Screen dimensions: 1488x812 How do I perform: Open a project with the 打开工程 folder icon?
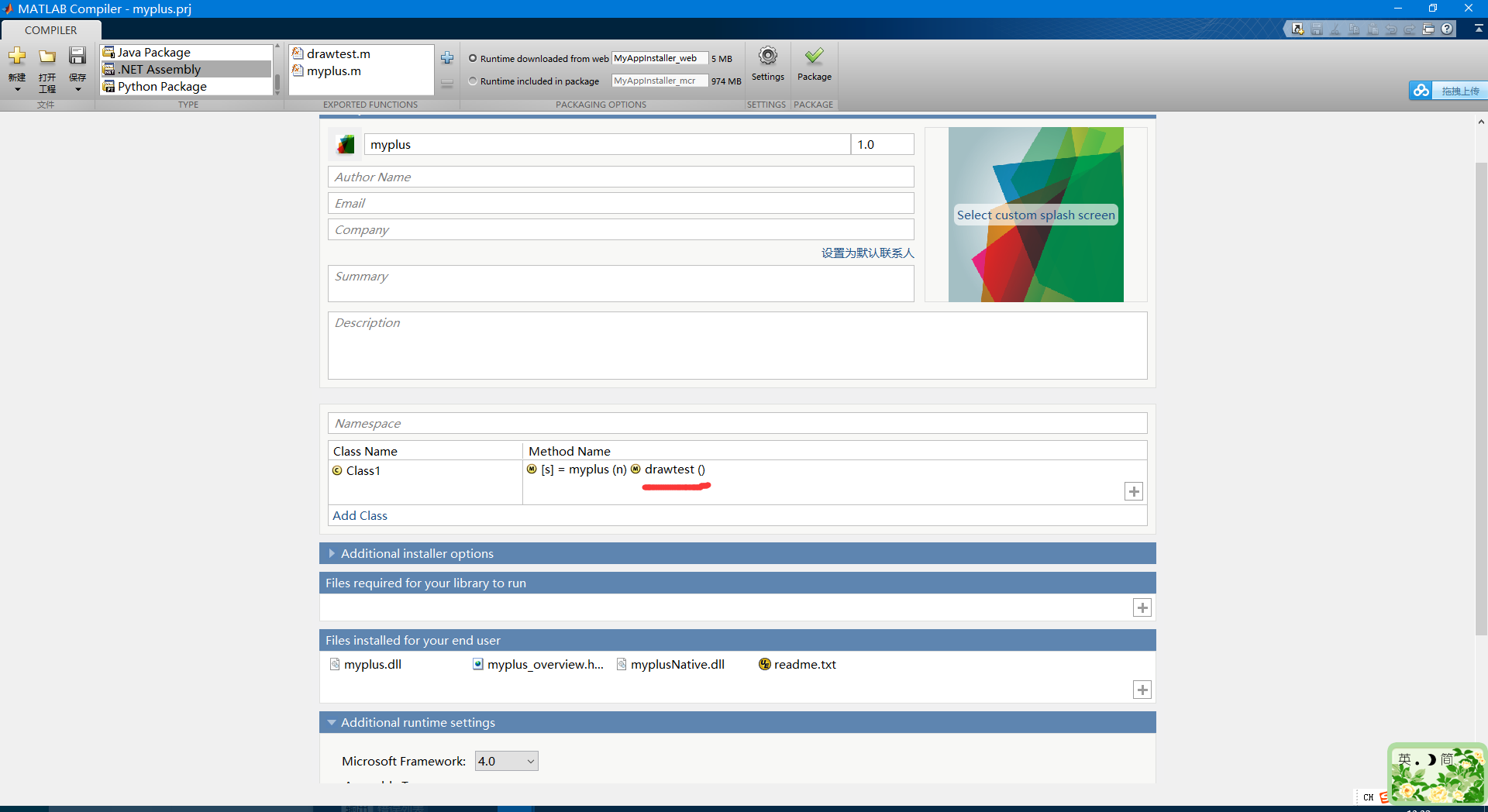point(47,57)
